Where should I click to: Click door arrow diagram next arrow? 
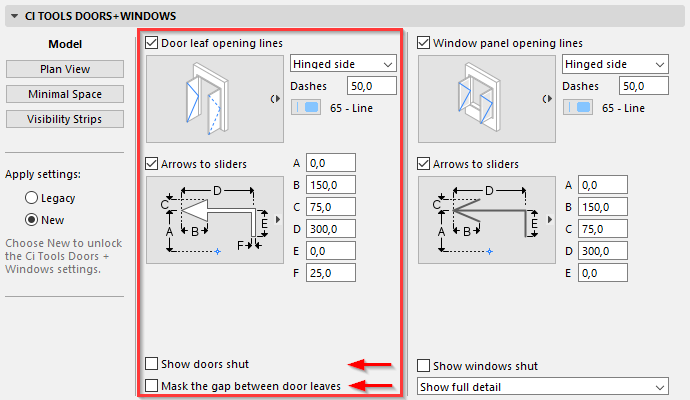point(278,219)
